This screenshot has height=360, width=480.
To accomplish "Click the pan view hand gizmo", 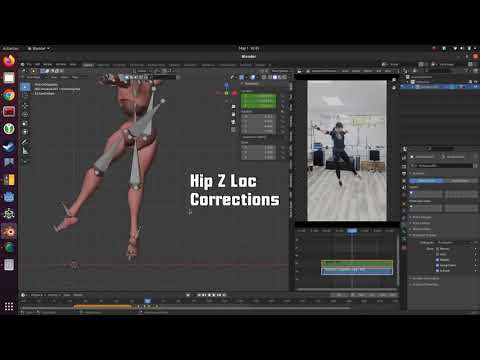I will click(x=234, y=114).
